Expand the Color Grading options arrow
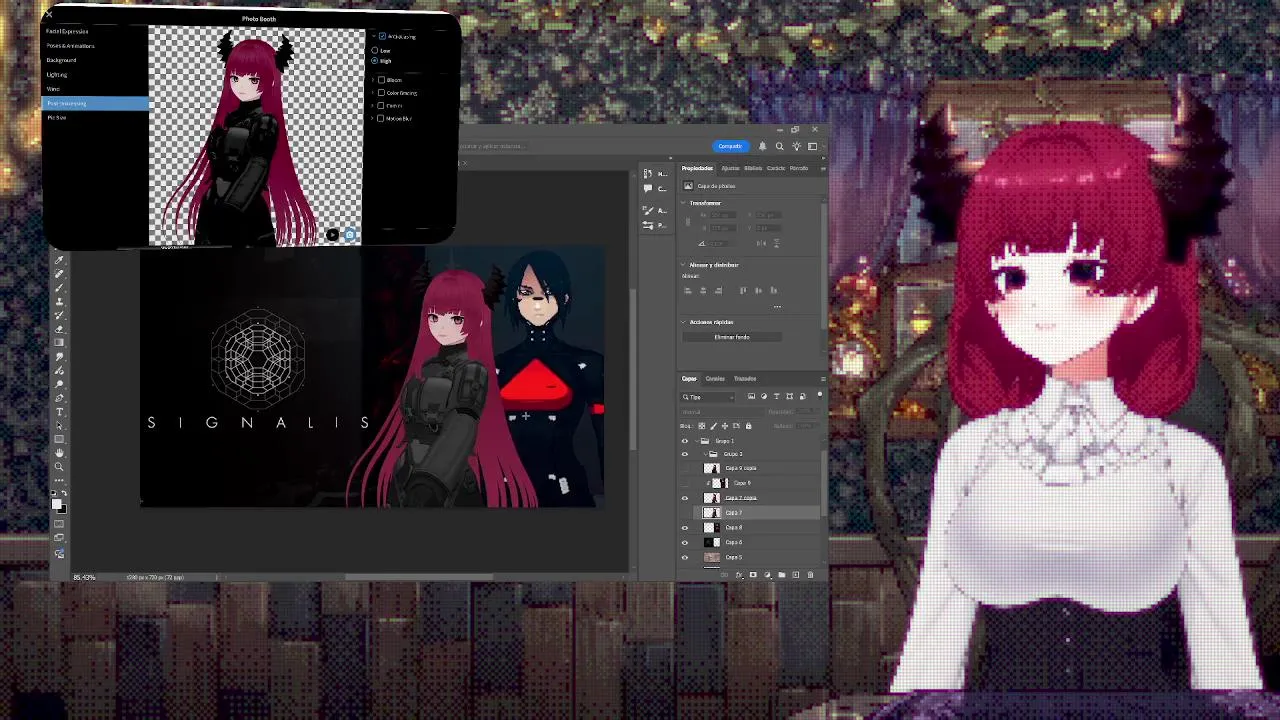The width and height of the screenshot is (1280, 720). [373, 93]
